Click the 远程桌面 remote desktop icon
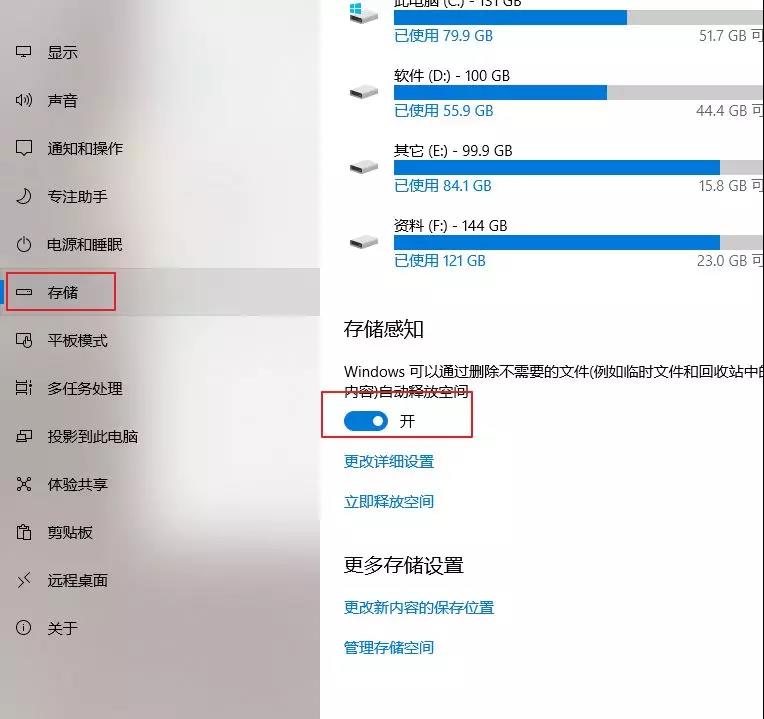 click(x=23, y=580)
